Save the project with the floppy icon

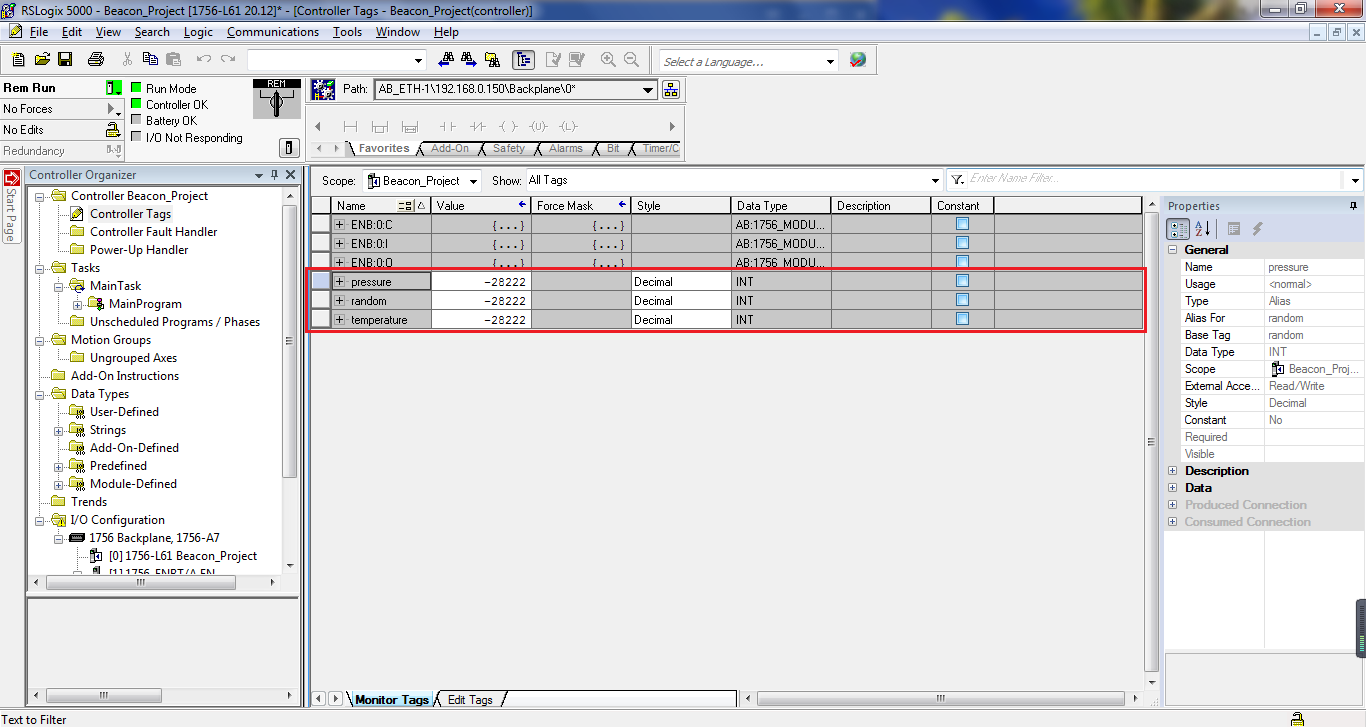click(x=65, y=60)
